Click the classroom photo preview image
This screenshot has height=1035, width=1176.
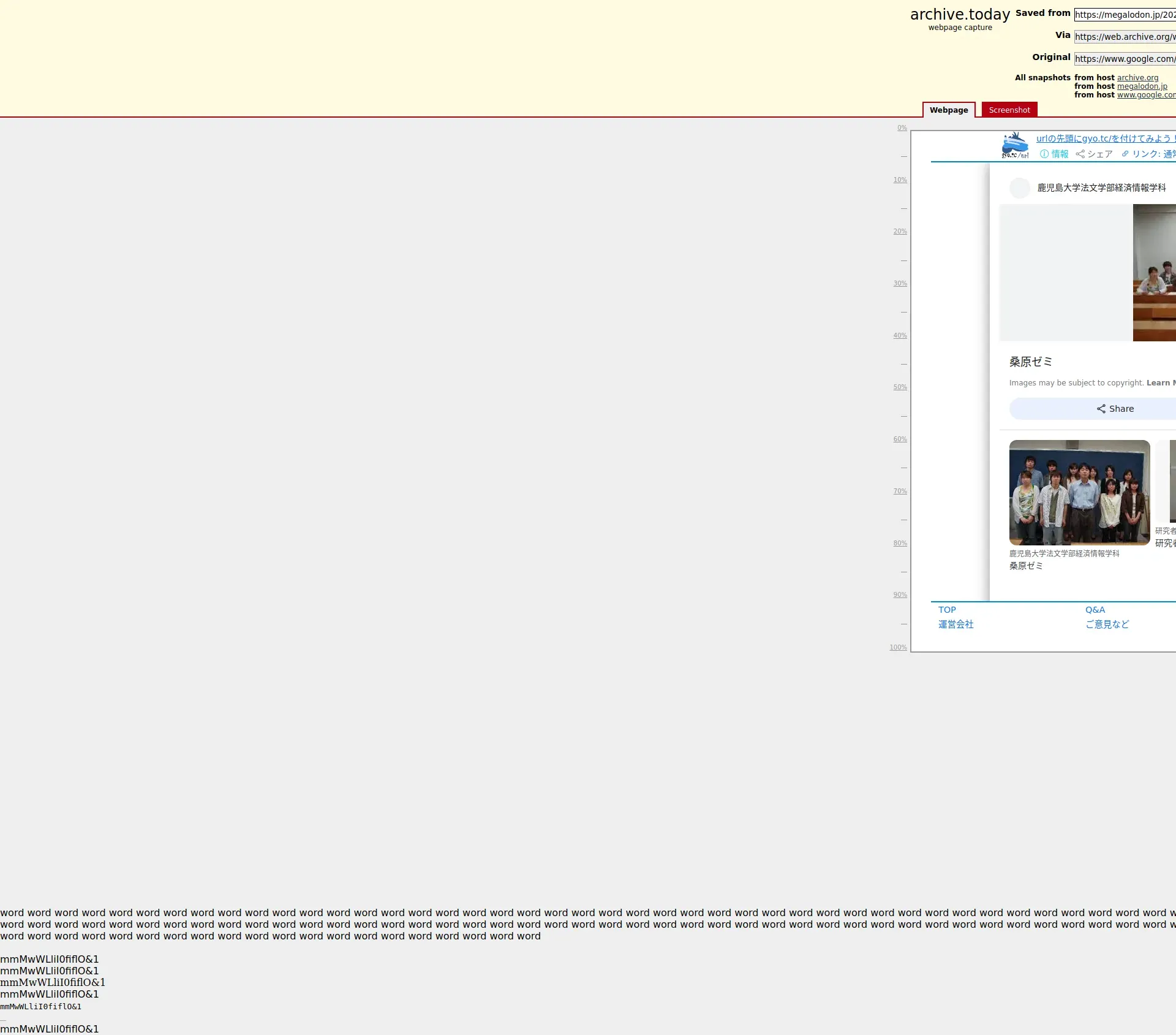click(x=1154, y=273)
